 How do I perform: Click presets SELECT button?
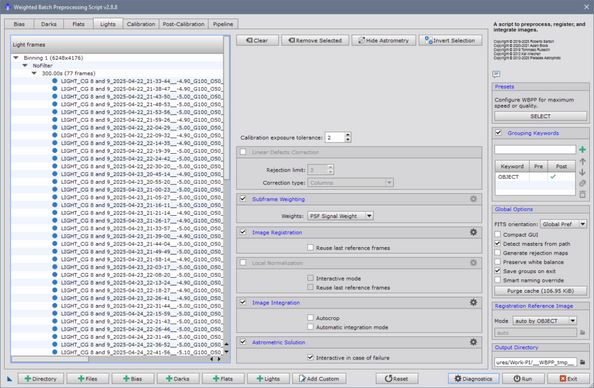(540, 116)
